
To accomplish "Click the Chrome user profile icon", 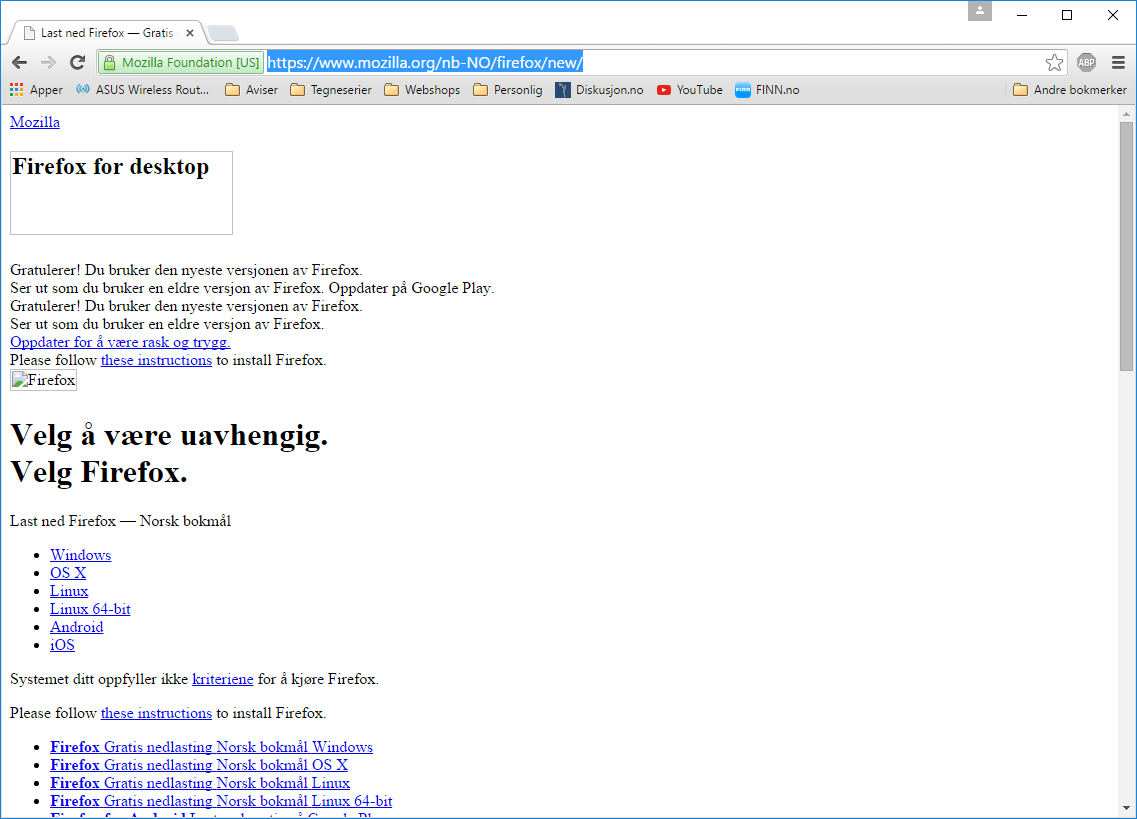I will tap(980, 11).
